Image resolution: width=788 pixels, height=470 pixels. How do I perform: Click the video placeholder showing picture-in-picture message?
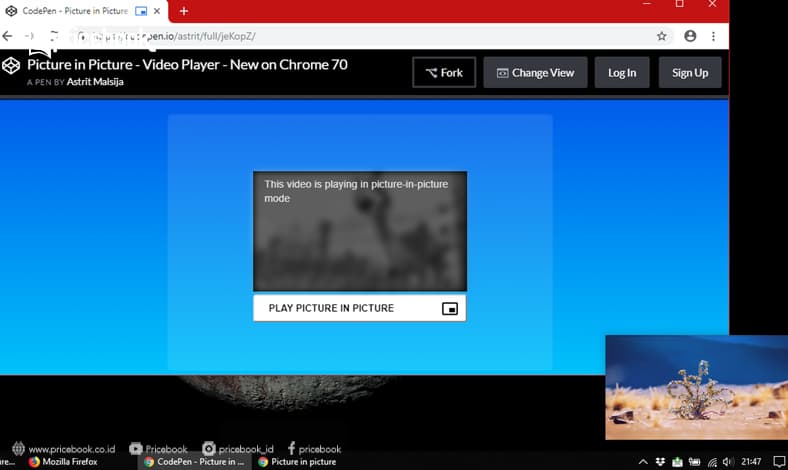coord(360,231)
